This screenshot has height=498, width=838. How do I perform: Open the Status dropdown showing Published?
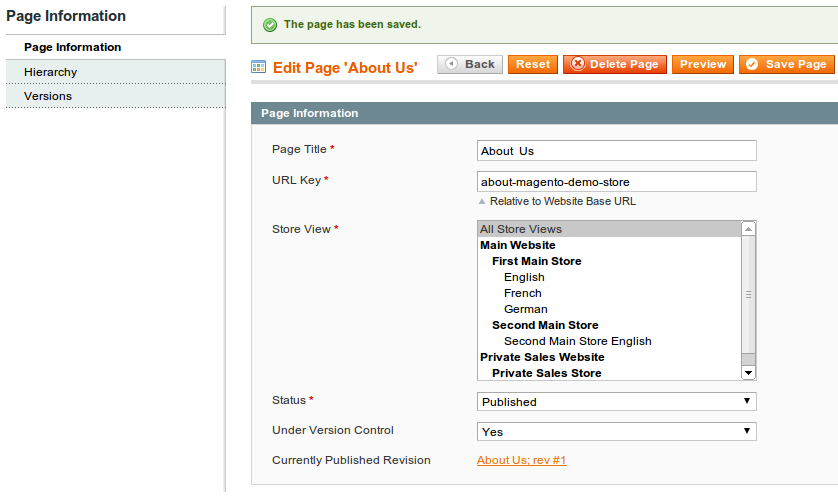(x=616, y=401)
